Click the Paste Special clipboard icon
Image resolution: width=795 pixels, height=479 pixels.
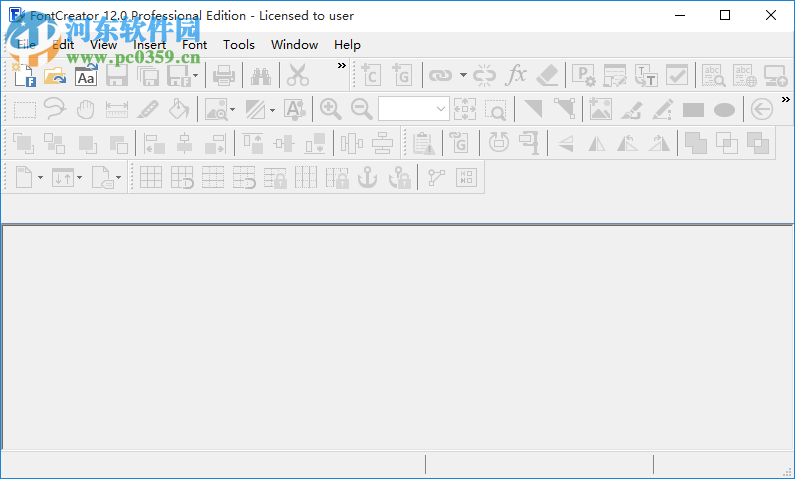coord(423,143)
